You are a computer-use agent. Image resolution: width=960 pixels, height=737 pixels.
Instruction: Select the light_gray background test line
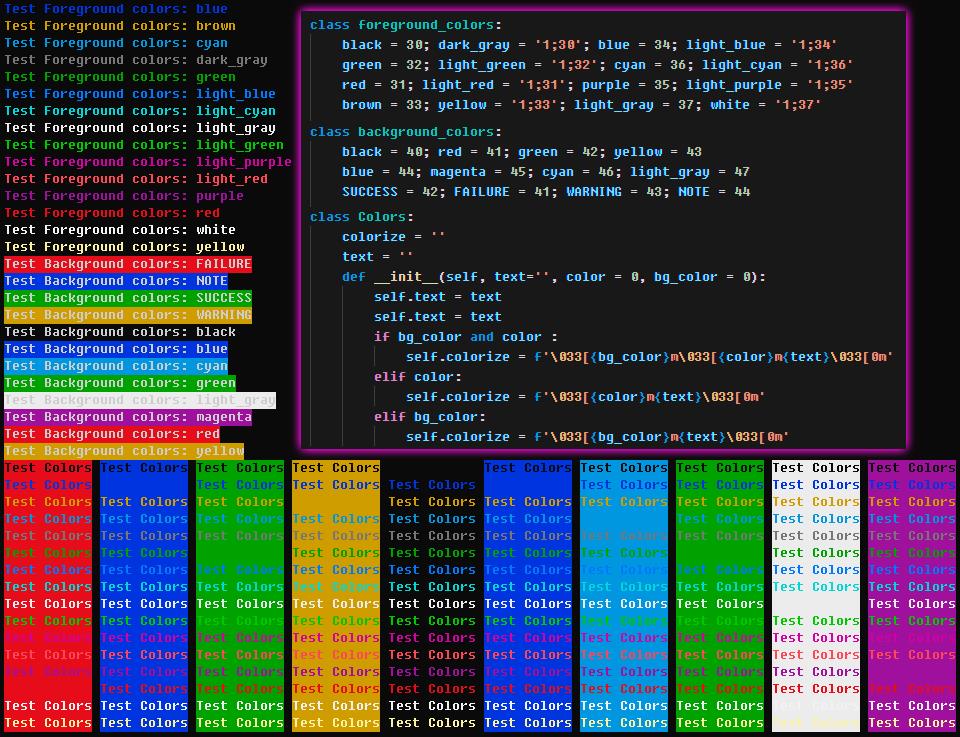tap(140, 400)
